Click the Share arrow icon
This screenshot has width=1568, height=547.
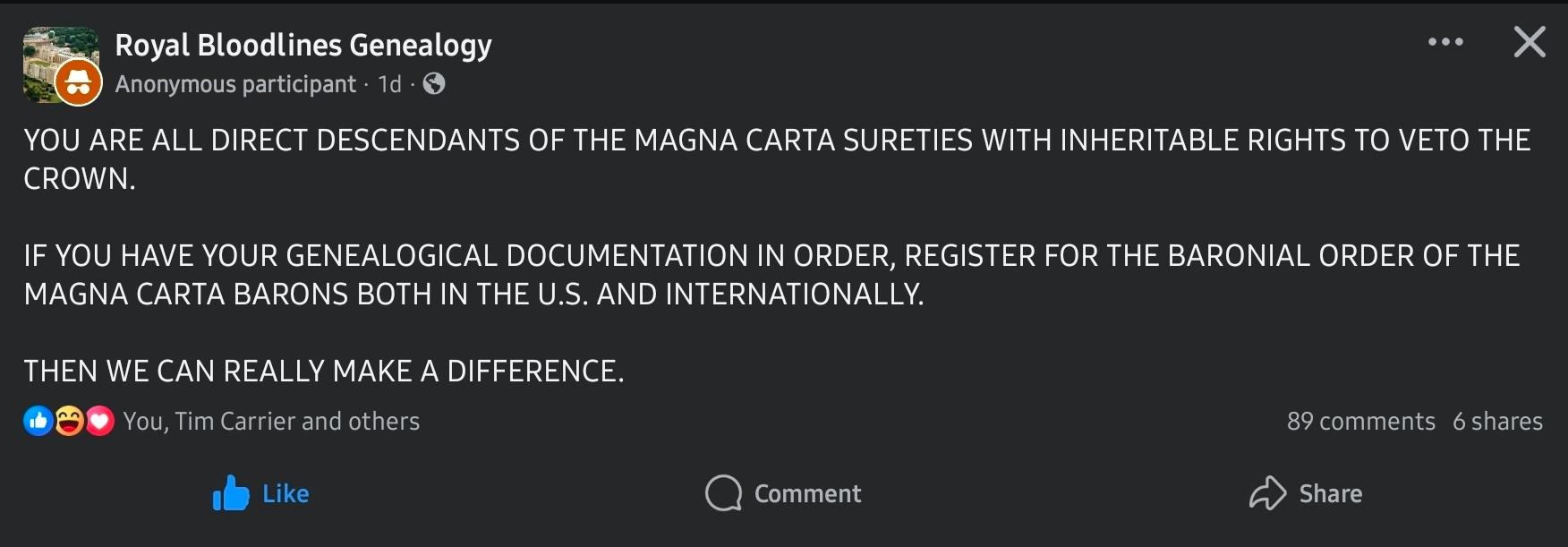[1267, 493]
